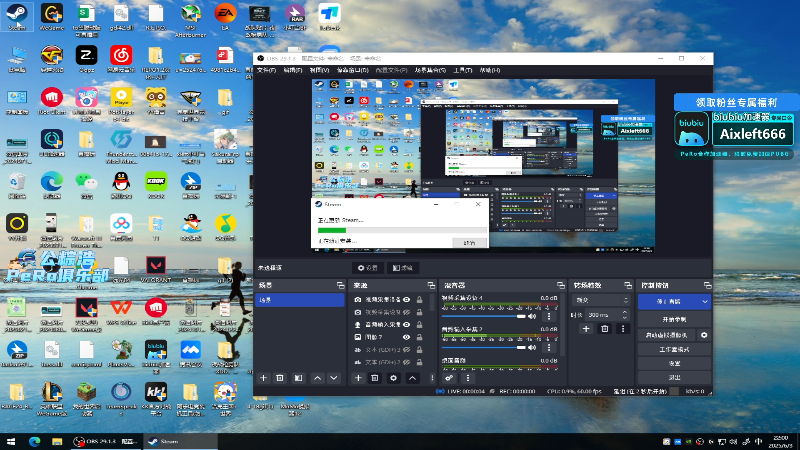Open Edge browser from the taskbar
The image size is (800, 450).
(x=35, y=441)
